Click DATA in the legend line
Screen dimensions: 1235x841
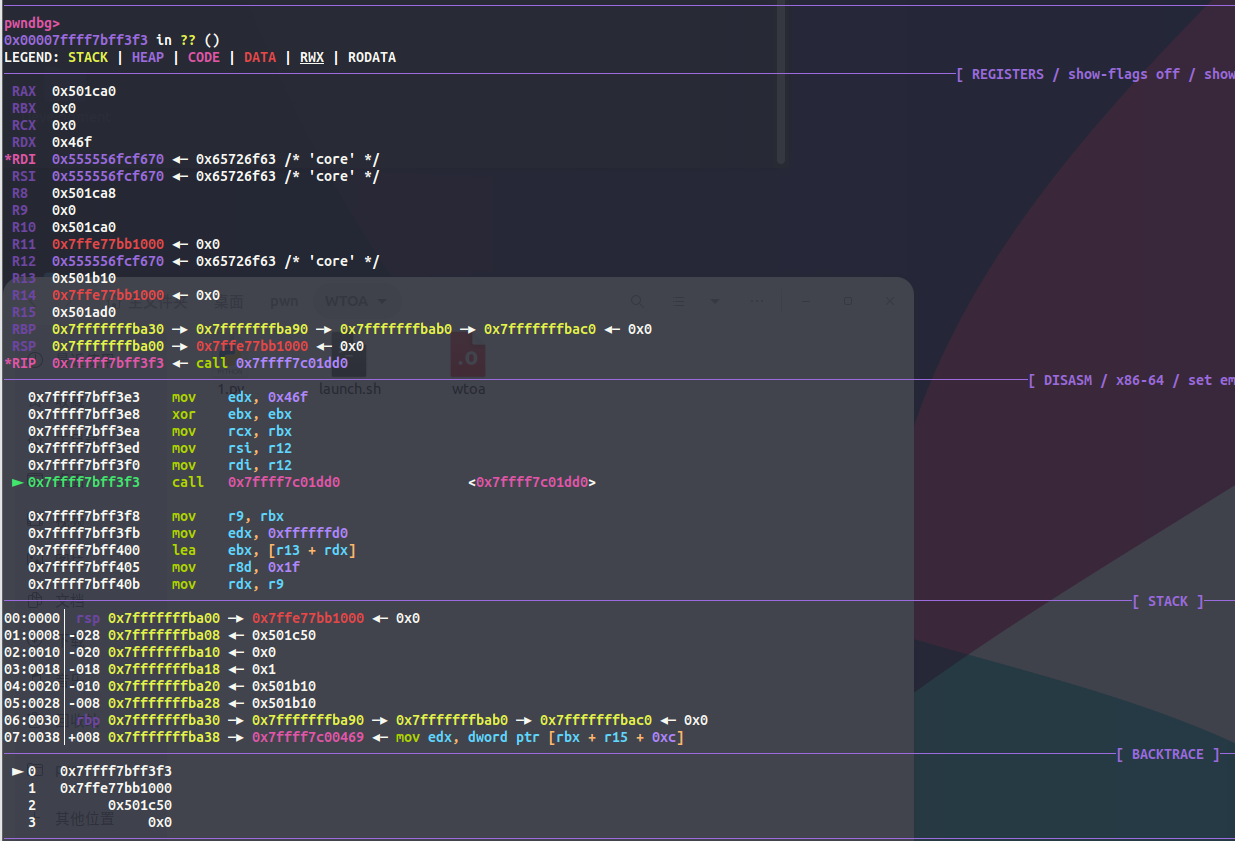[x=260, y=57]
